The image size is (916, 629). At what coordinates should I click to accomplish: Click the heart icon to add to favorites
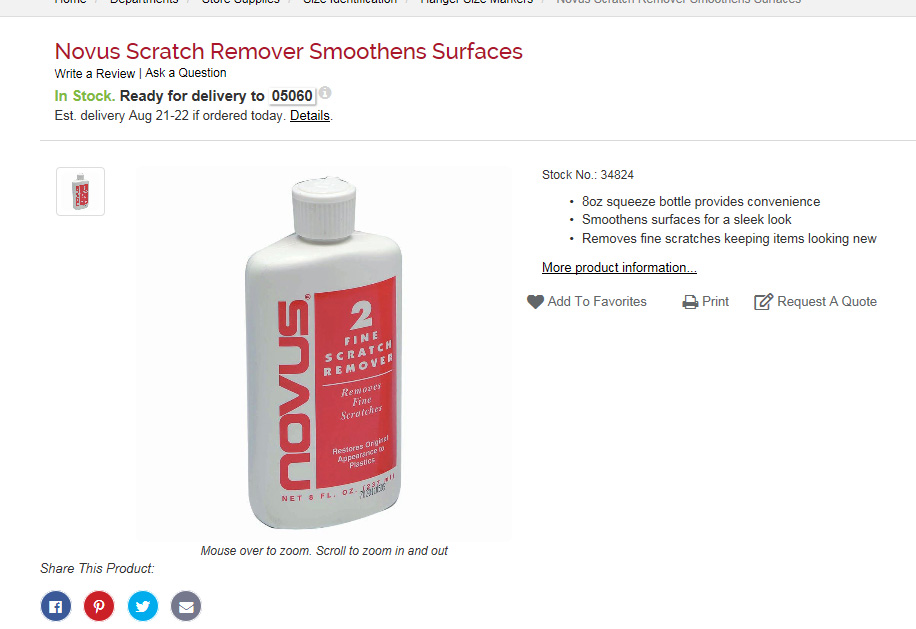535,301
